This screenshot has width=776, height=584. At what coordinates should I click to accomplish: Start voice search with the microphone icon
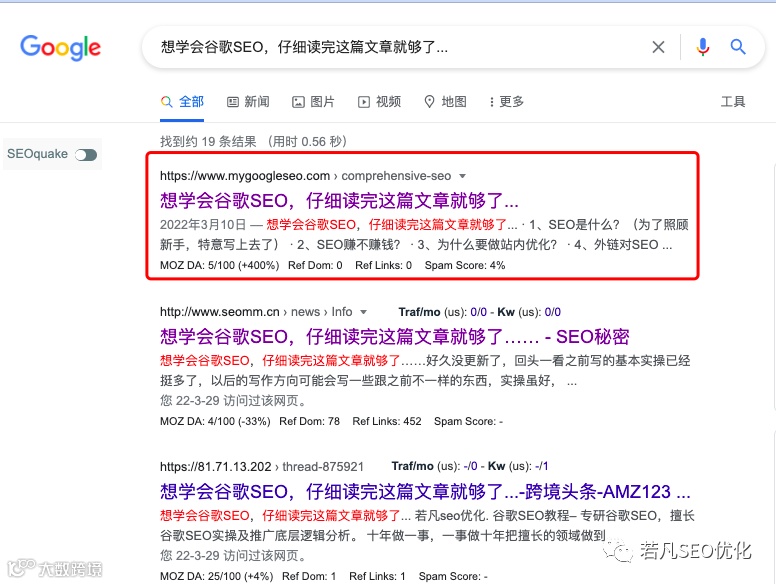point(702,47)
